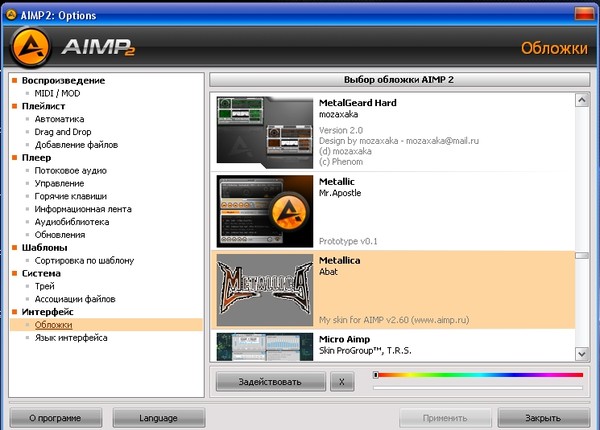
Task: Click author name Abat
Action: coord(328,272)
